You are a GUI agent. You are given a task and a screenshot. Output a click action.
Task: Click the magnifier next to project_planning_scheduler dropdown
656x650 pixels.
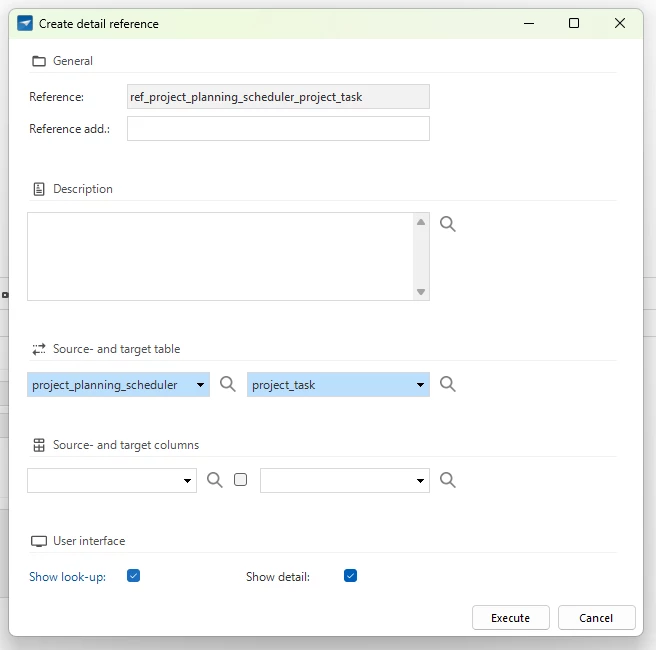pos(228,384)
